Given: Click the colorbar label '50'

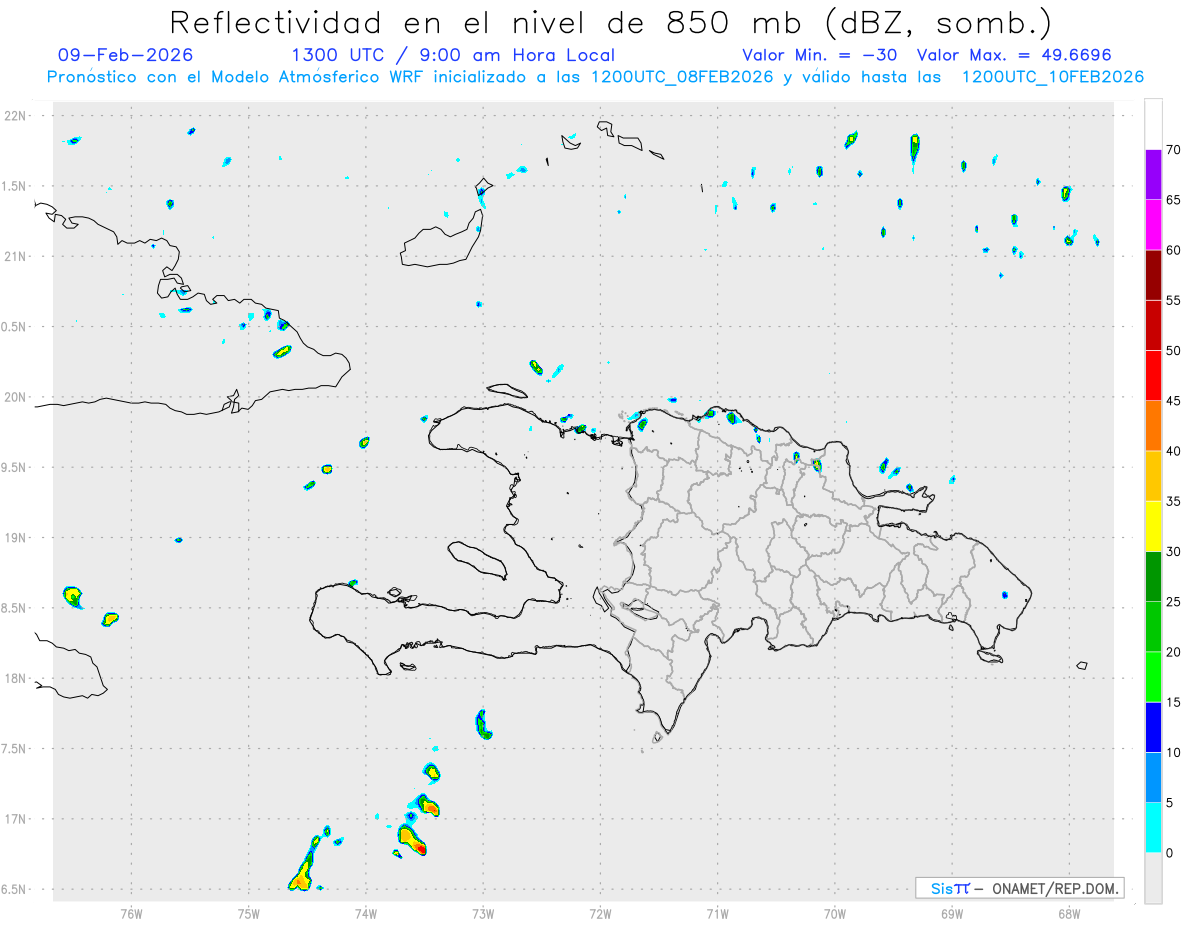Looking at the screenshot, I should click(x=1174, y=351).
